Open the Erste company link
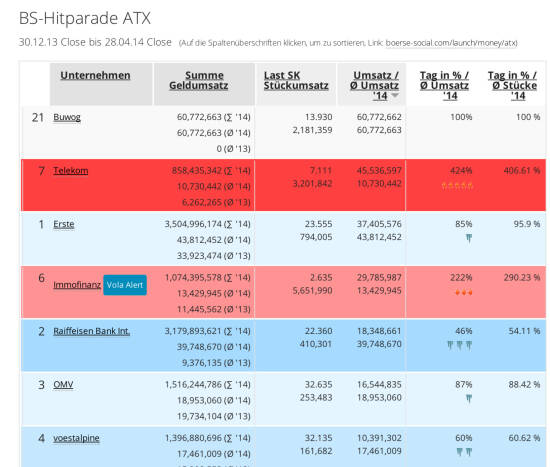 (64, 224)
